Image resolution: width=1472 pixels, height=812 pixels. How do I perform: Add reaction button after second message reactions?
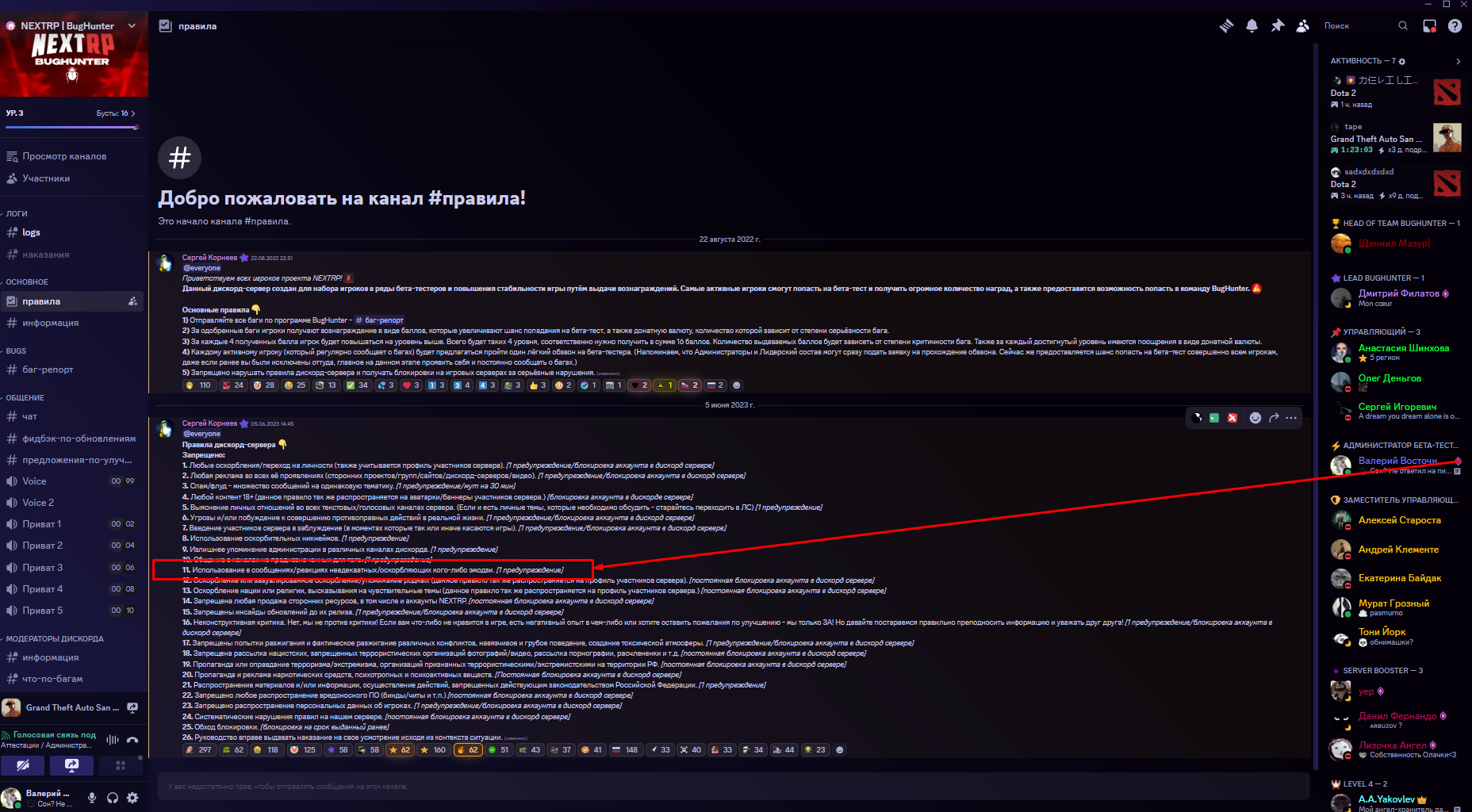tap(839, 749)
